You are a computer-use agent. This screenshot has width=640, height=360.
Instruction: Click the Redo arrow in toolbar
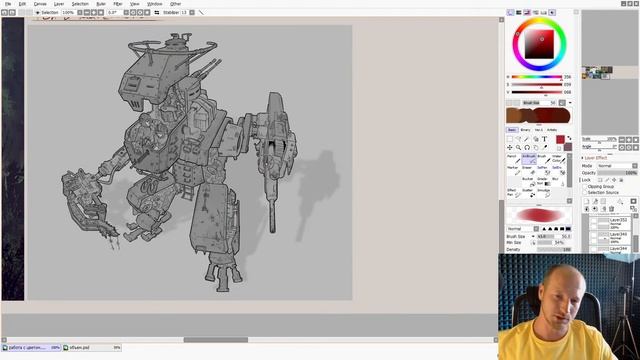12,13
